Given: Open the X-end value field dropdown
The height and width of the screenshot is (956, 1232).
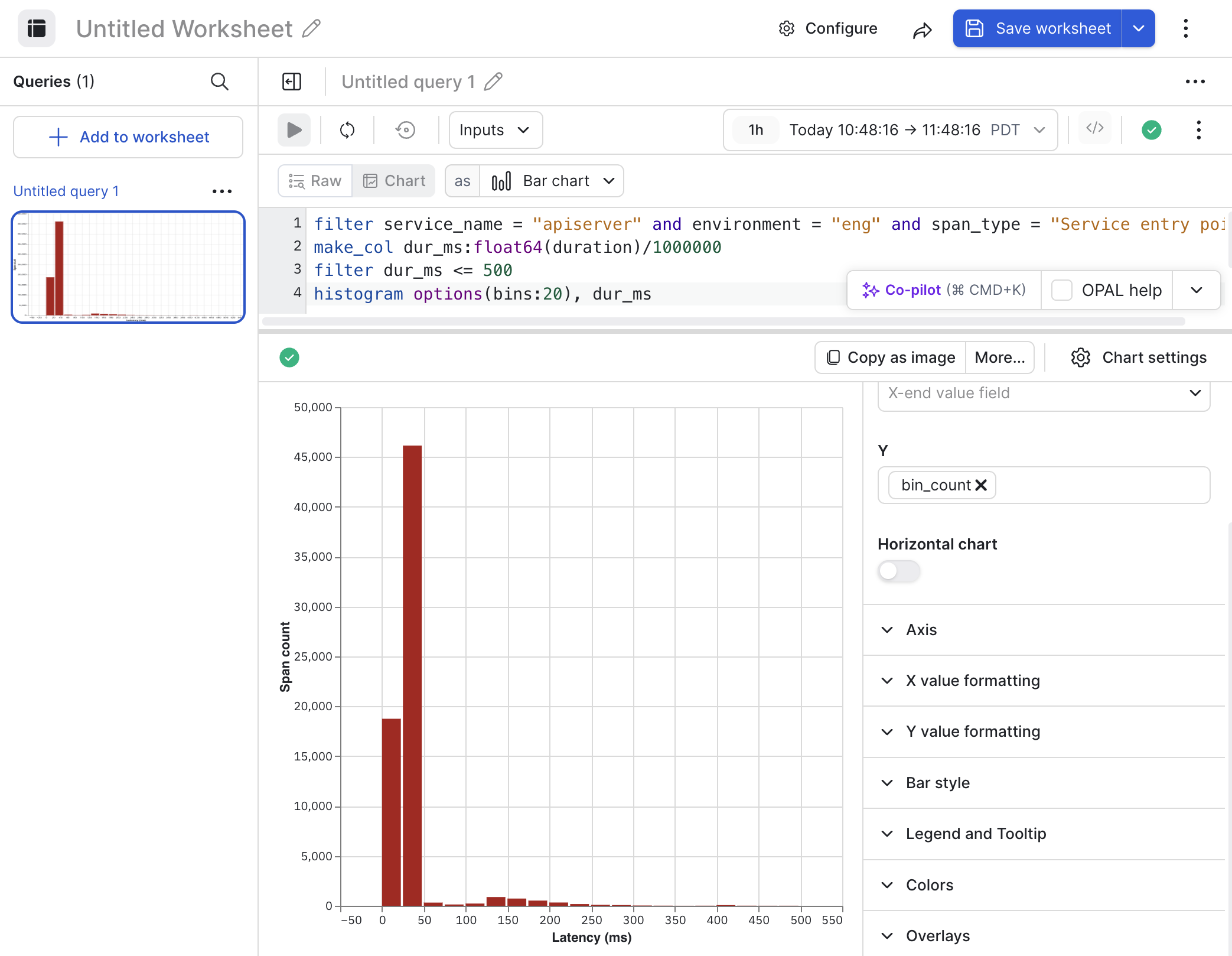Looking at the screenshot, I should [x=1044, y=394].
